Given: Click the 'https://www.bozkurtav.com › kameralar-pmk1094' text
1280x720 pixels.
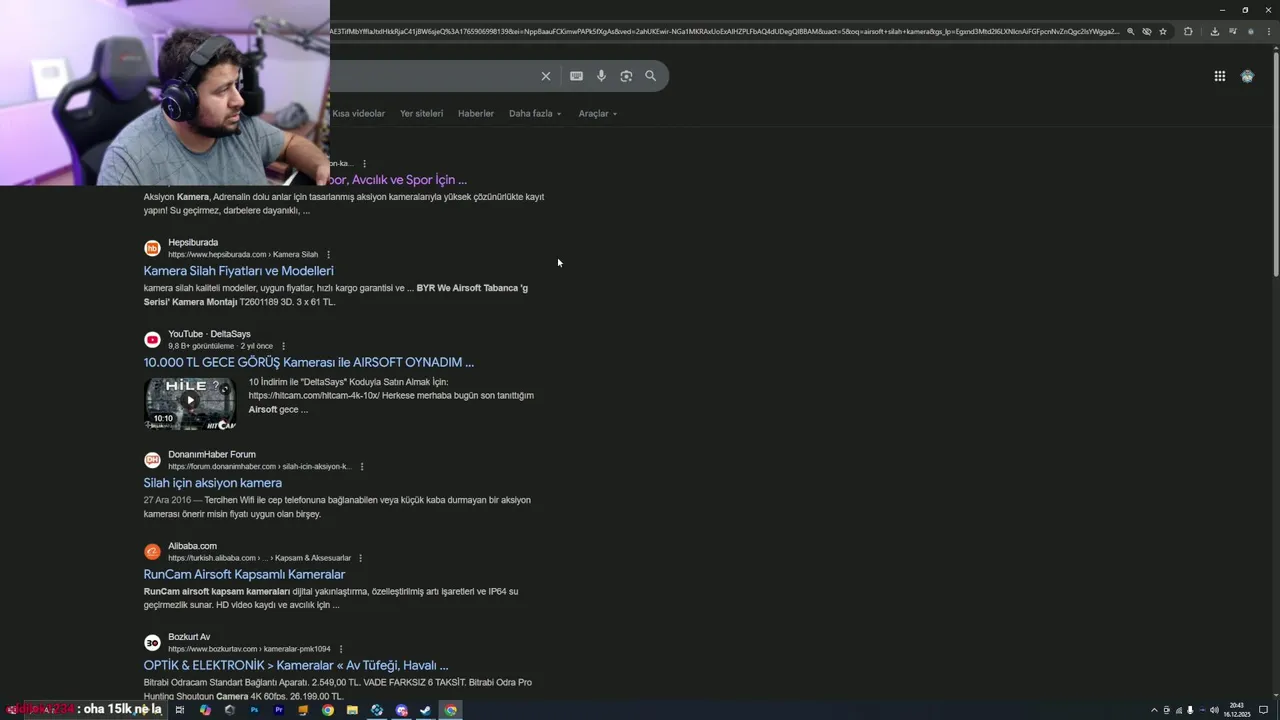Looking at the screenshot, I should click(249, 649).
